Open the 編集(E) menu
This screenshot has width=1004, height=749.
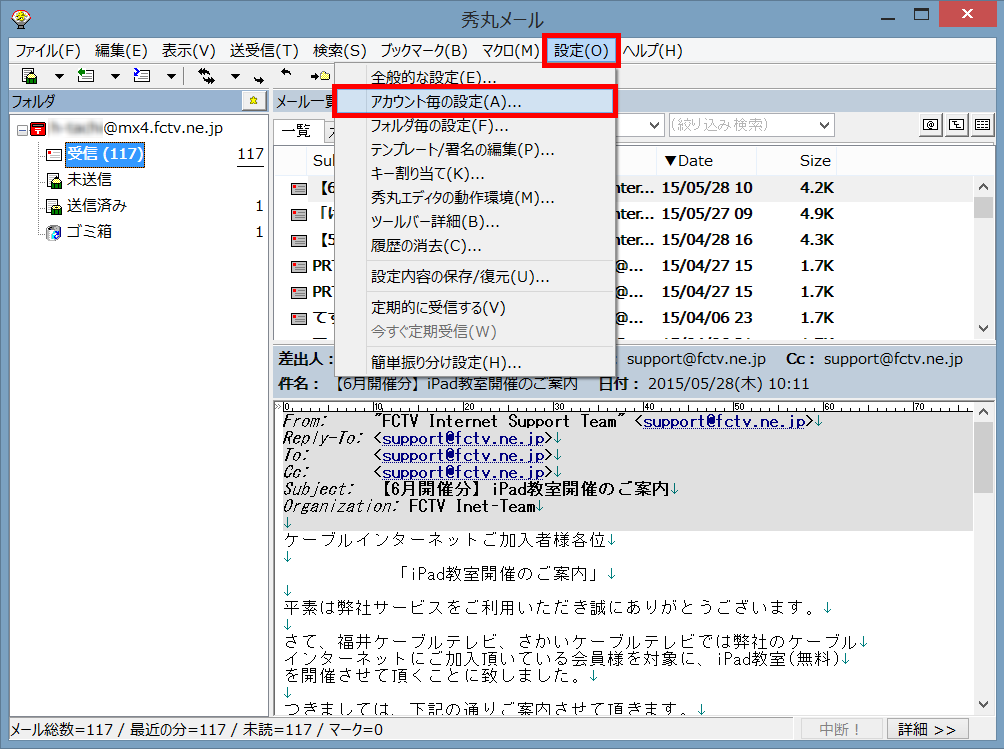tap(121, 51)
